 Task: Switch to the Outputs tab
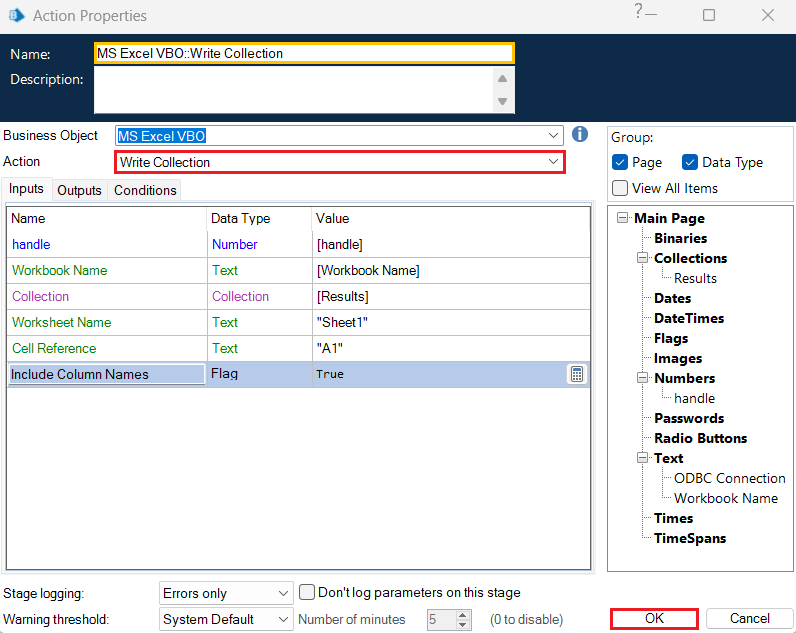[79, 190]
